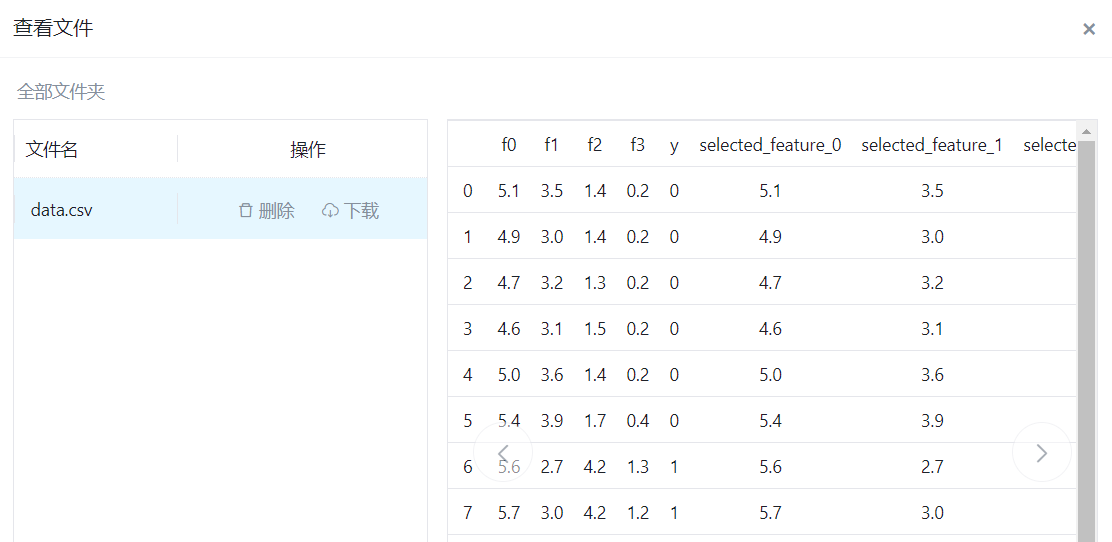Viewport: 1112px width, 542px height.
Task: Click the f0 column header
Action: [509, 145]
